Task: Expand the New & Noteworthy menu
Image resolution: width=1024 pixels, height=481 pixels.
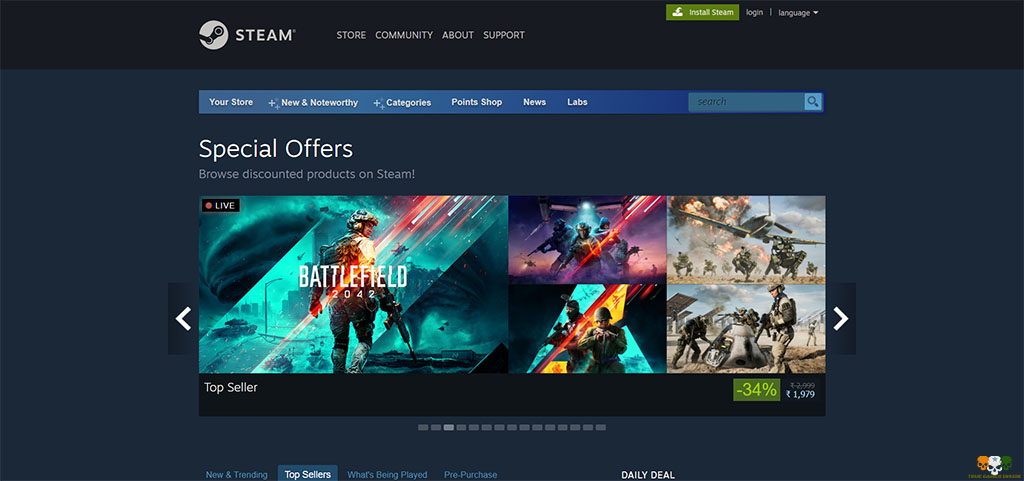Action: point(319,102)
